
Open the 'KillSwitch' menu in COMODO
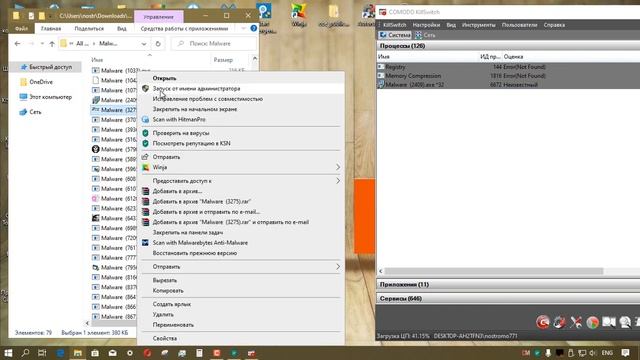click(x=394, y=25)
